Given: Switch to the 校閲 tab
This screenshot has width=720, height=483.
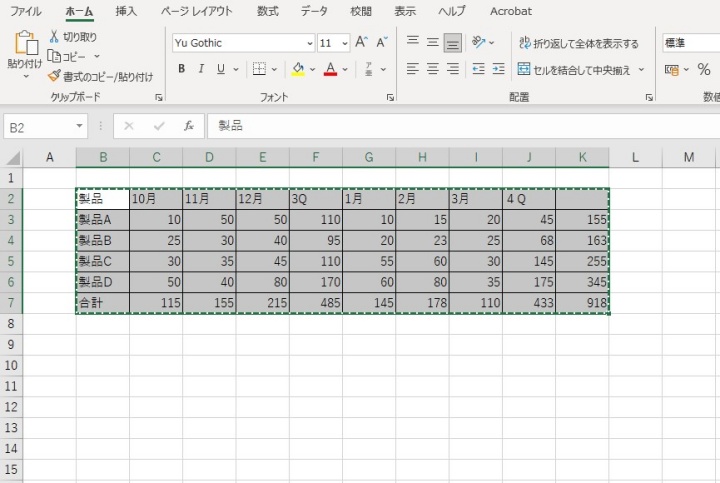Looking at the screenshot, I should click(361, 11).
